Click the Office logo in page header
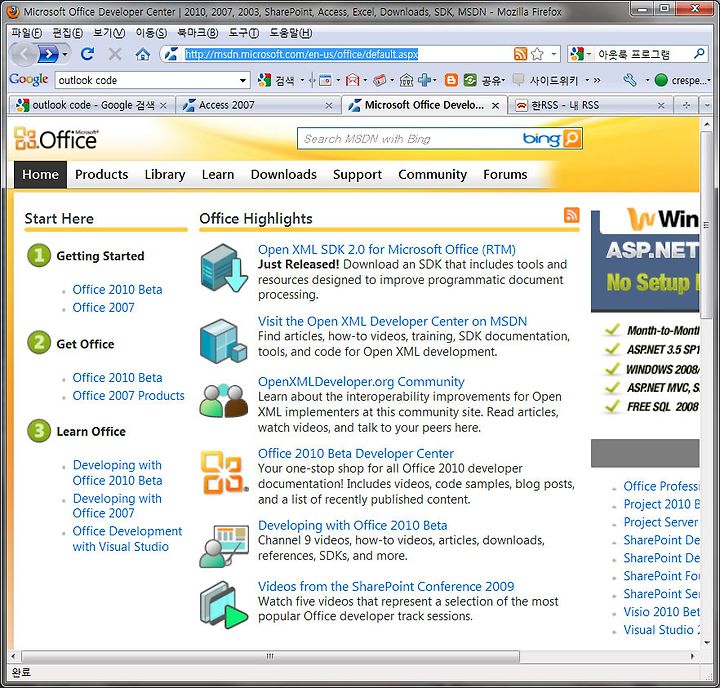 coord(56,139)
